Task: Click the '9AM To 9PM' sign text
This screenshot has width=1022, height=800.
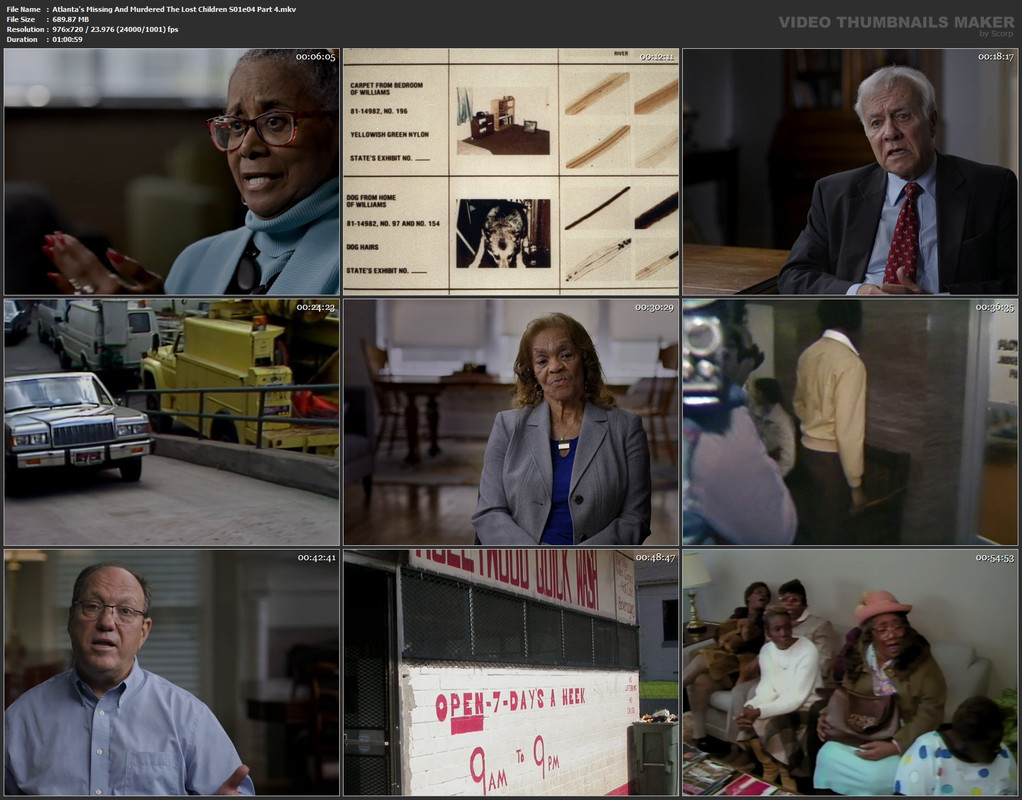Action: pos(515,763)
